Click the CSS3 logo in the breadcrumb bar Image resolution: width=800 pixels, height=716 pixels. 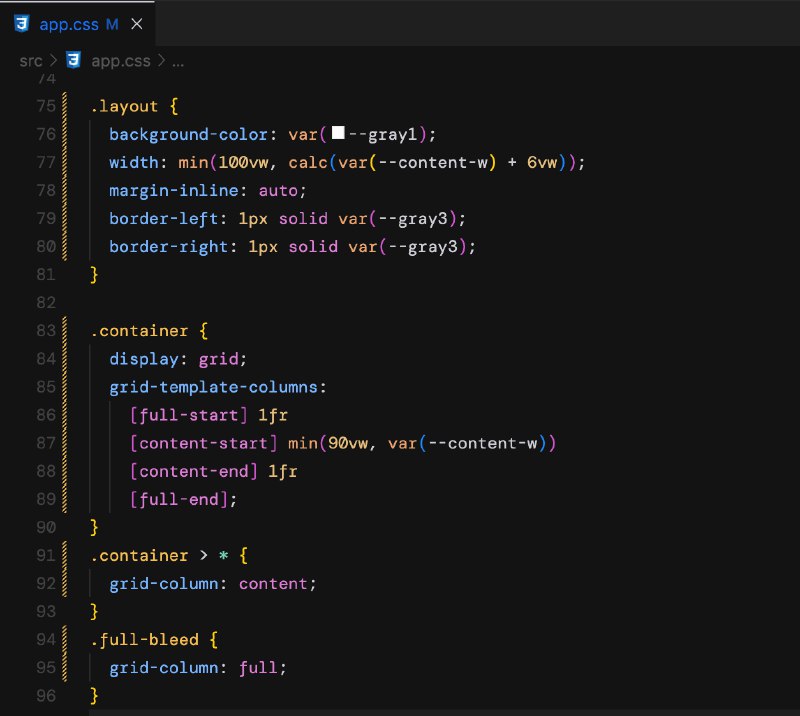click(73, 61)
